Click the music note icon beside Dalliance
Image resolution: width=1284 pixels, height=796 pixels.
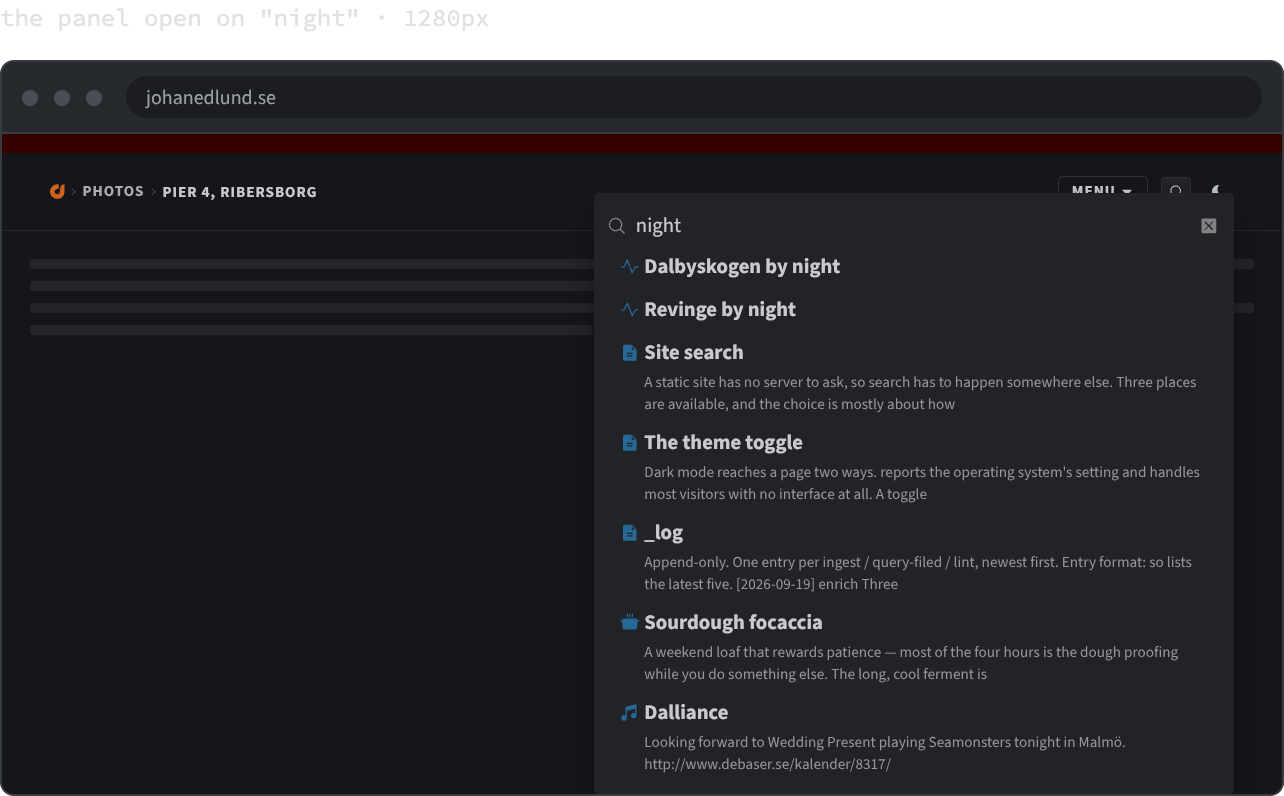click(x=629, y=713)
